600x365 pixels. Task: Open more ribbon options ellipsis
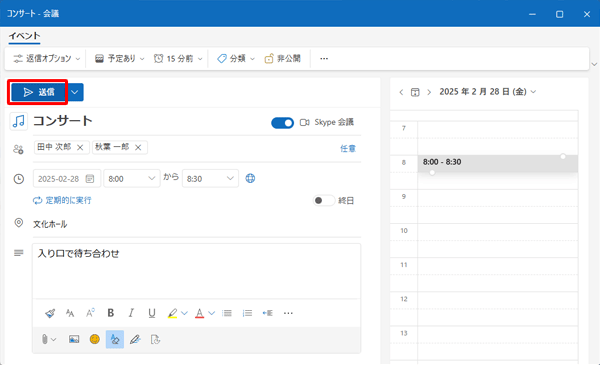324,59
